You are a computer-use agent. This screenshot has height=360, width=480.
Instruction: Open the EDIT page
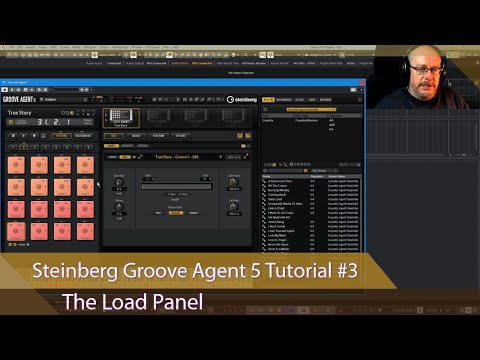[114, 136]
